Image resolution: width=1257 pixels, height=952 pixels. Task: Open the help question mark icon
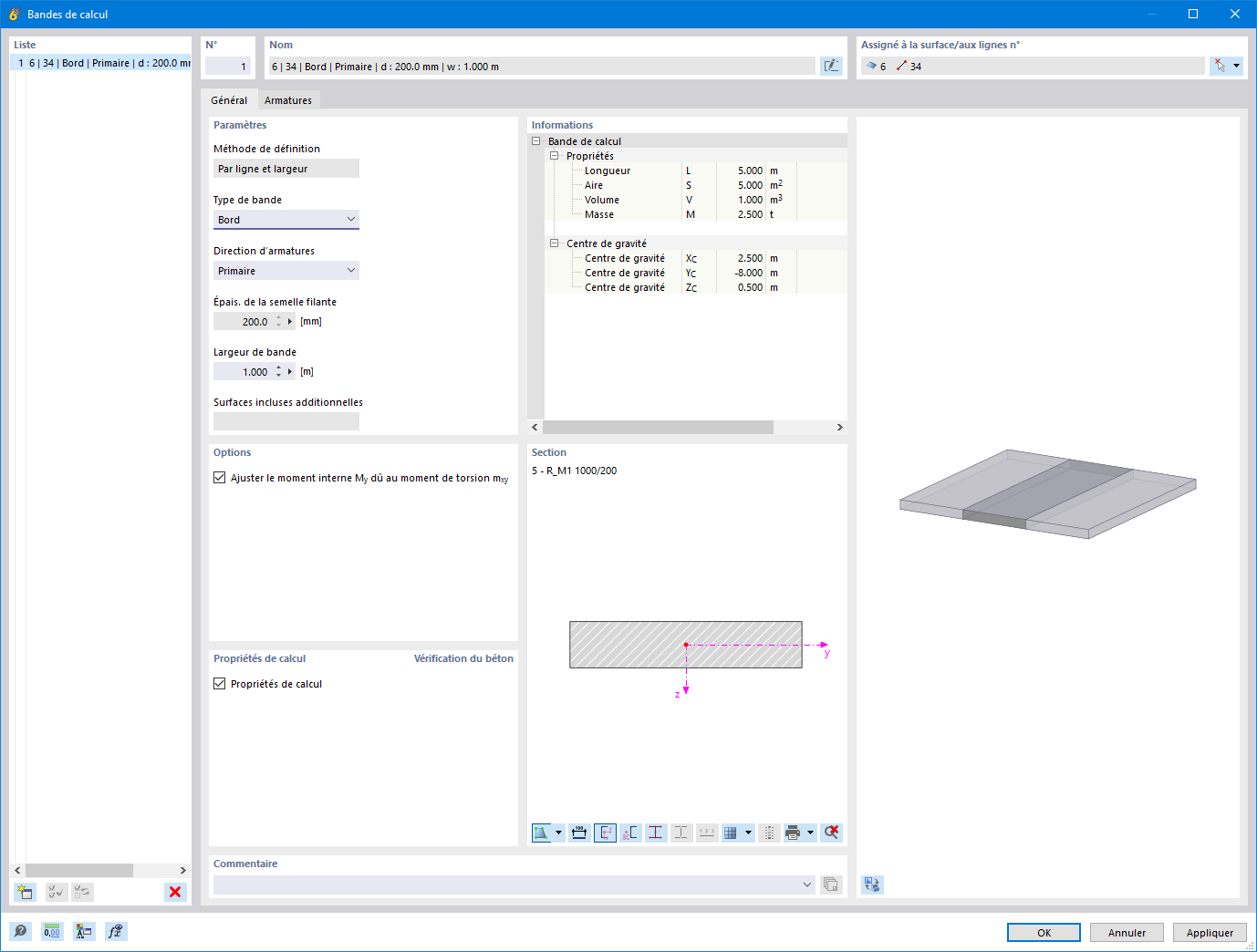point(19,931)
